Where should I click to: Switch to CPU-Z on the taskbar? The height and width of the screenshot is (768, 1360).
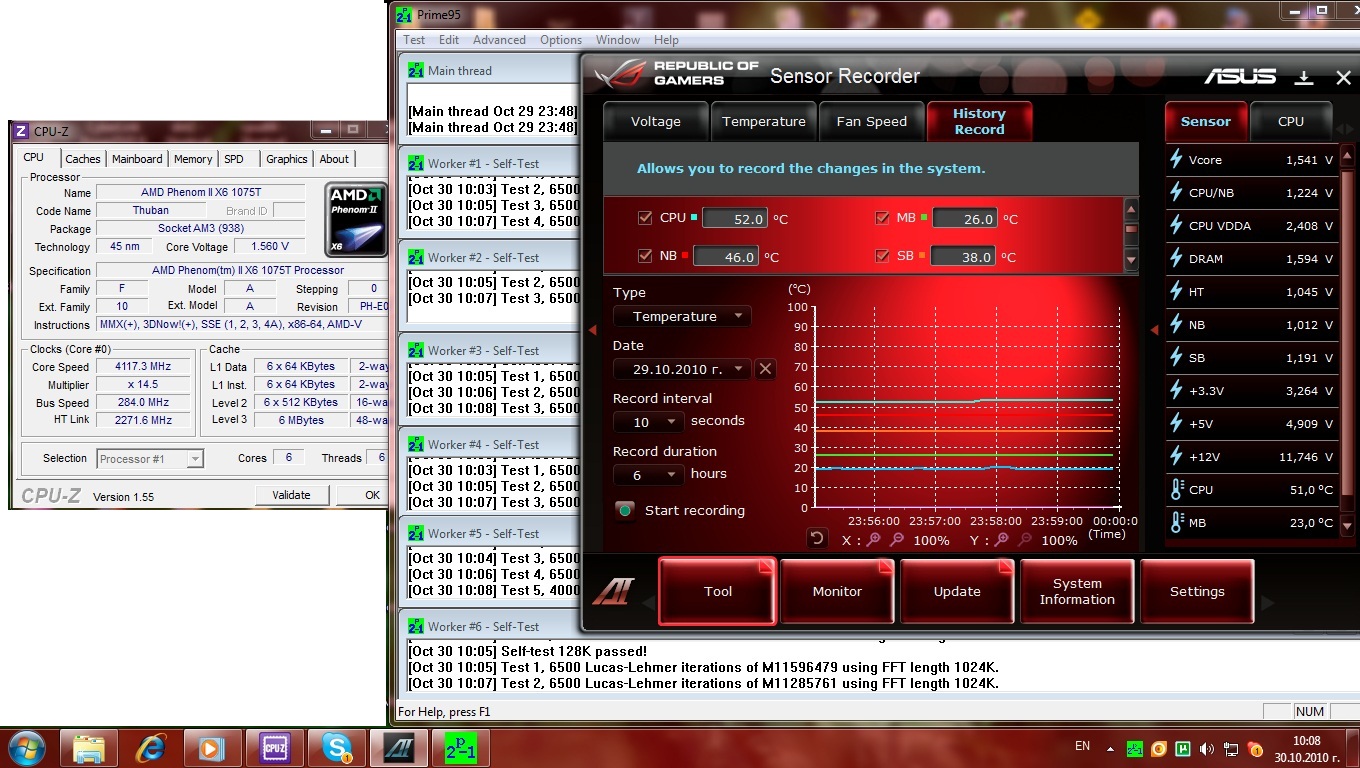point(274,748)
